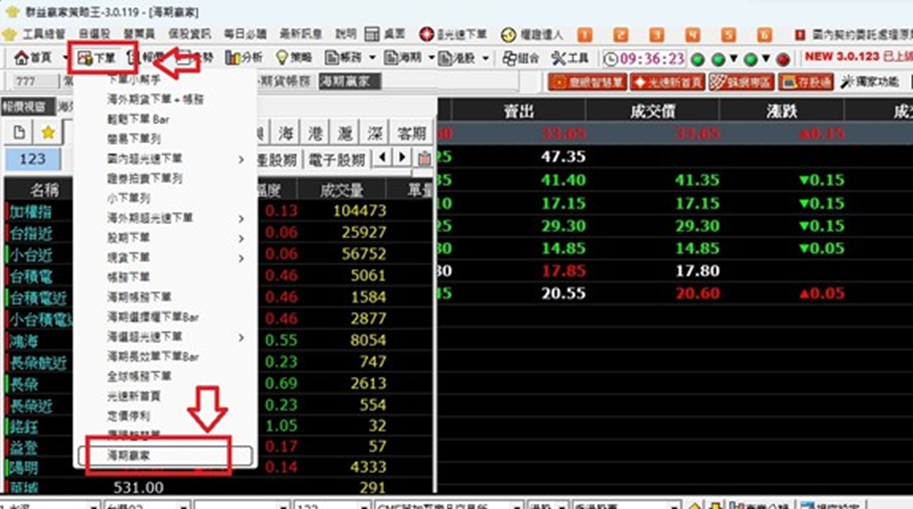Expand 現貨下單 submenu
The height and width of the screenshot is (509, 913).
click(241, 258)
